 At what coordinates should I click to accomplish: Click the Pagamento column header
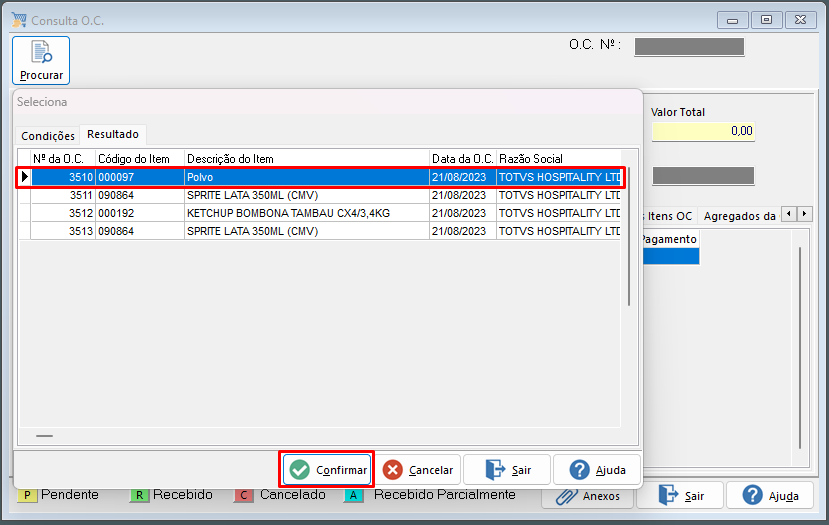click(670, 239)
